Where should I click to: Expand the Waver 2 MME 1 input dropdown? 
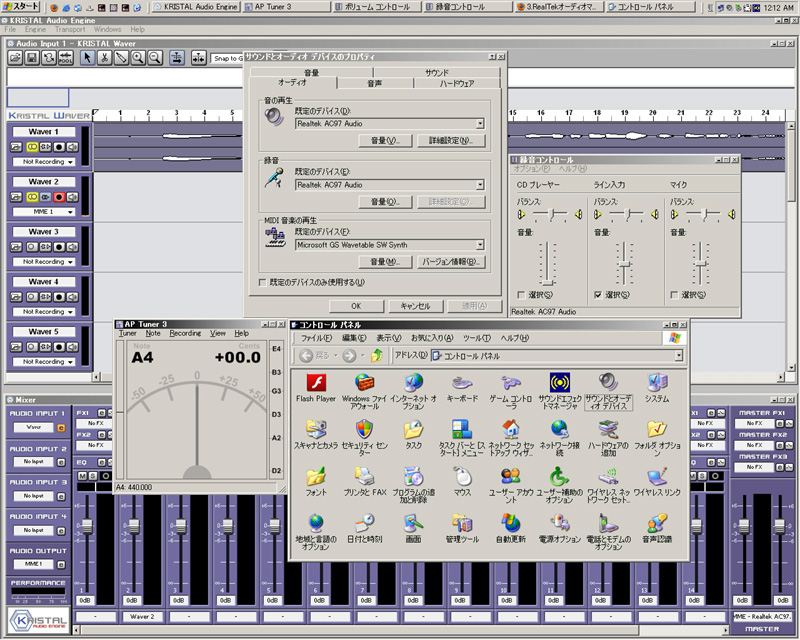point(71,212)
